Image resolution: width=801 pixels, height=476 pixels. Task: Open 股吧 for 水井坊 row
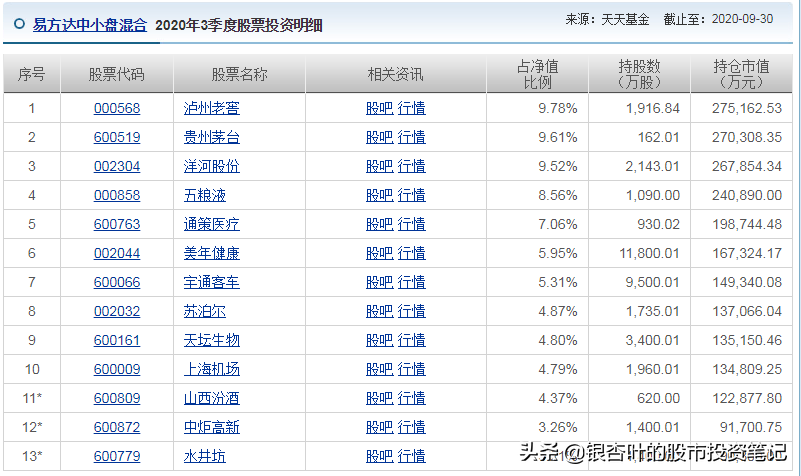click(x=380, y=456)
